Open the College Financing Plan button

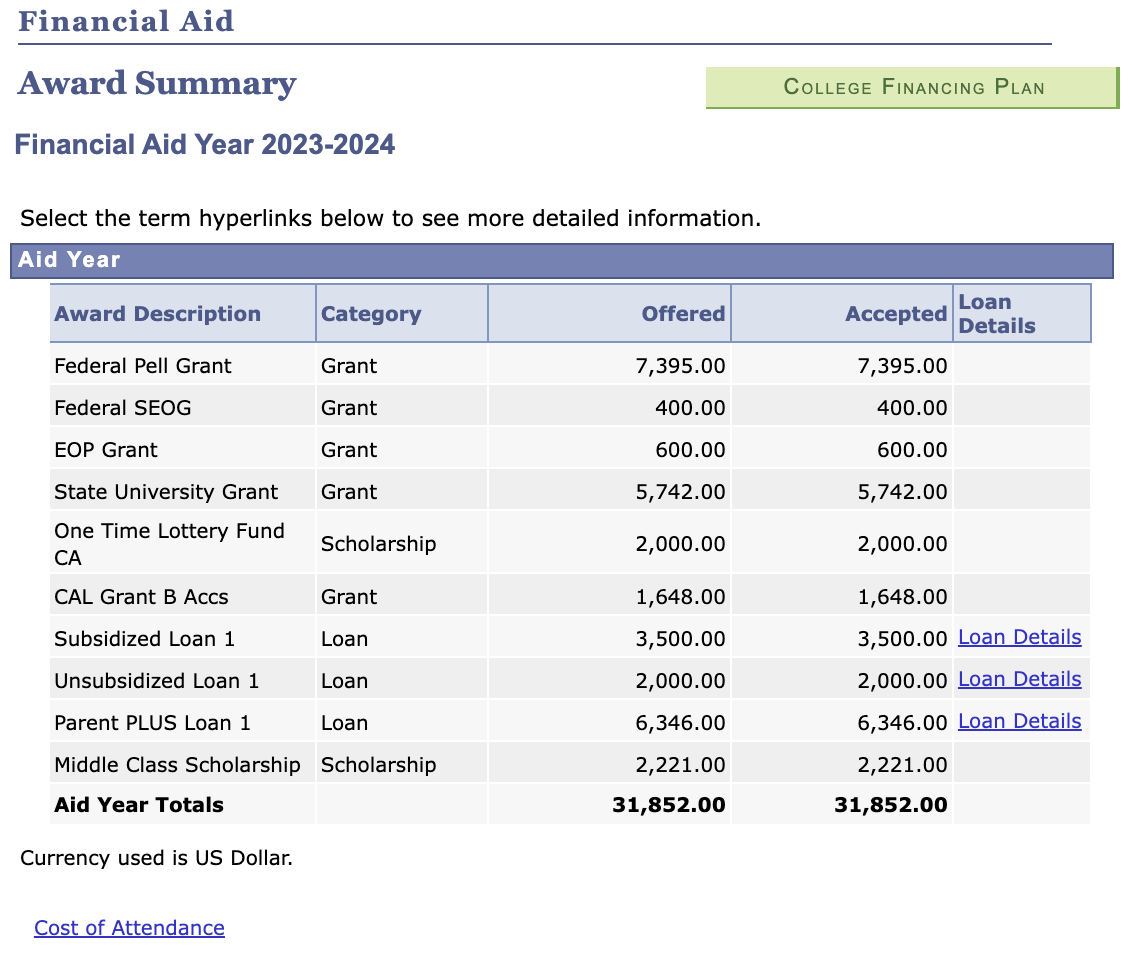click(912, 88)
